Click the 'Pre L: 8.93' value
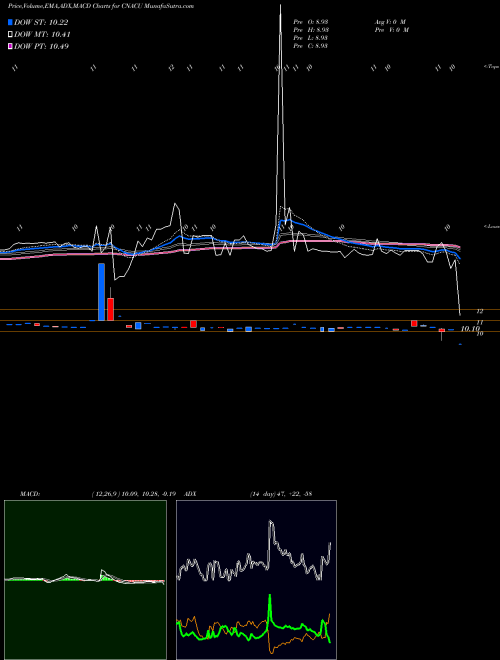The height and width of the screenshot is (660, 500). 311,38
